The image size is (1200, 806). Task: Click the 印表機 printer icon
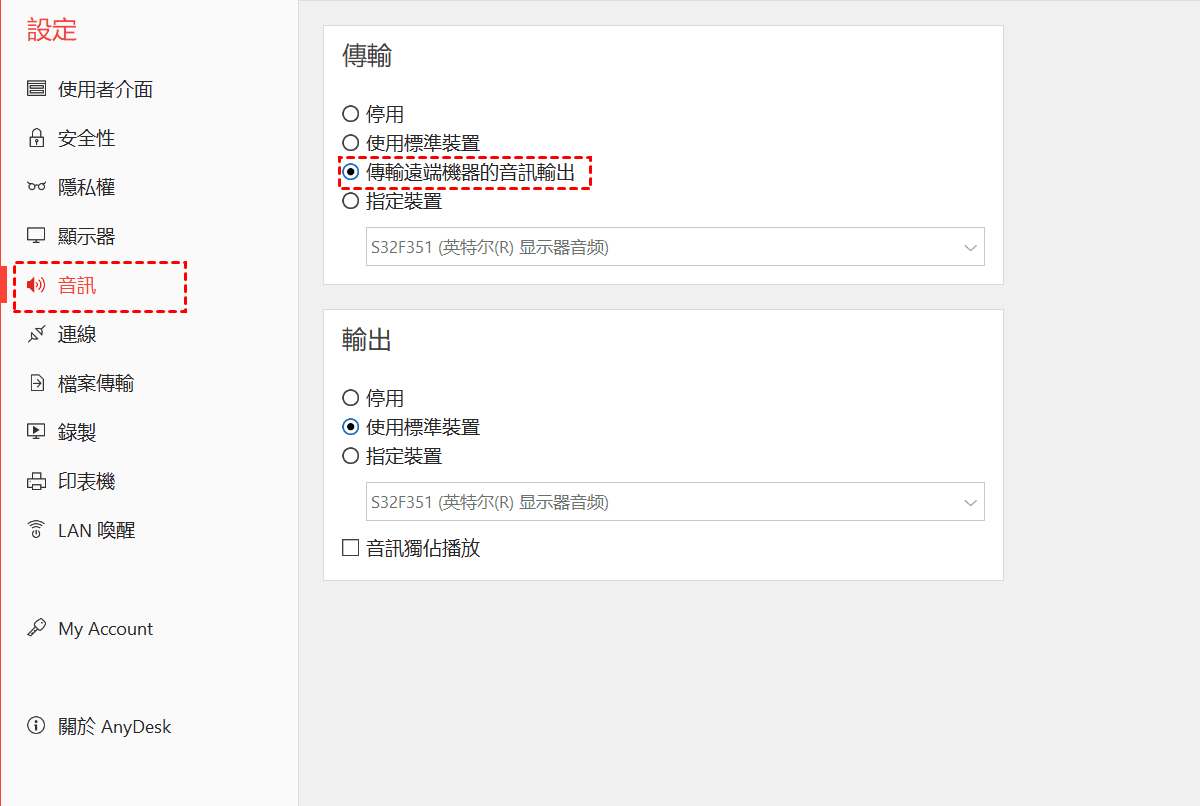[37, 481]
